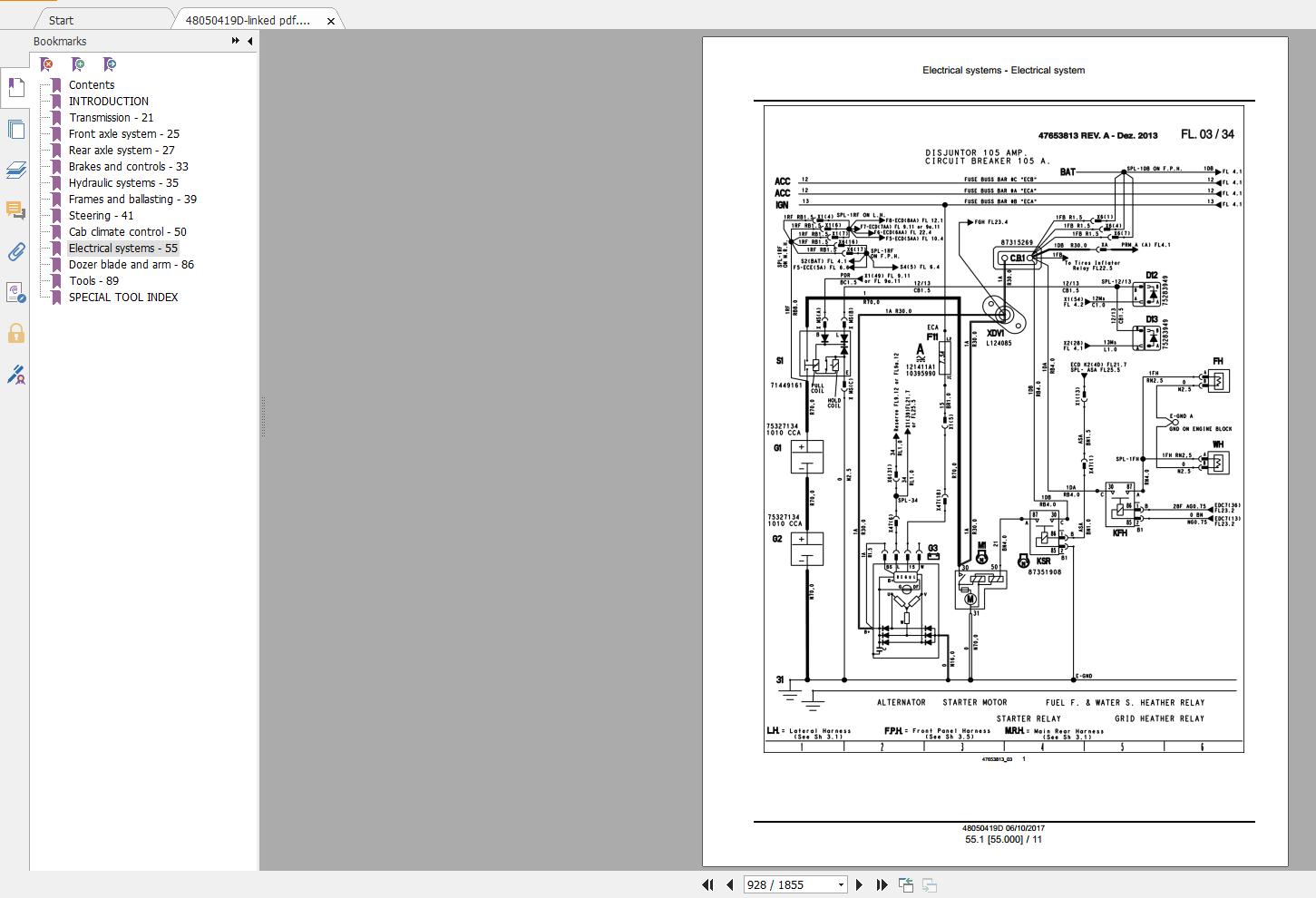The image size is (1316, 898).
Task: Click 'CIRCUIT BREAKER 105 A.' diagram text
Action: [987, 161]
